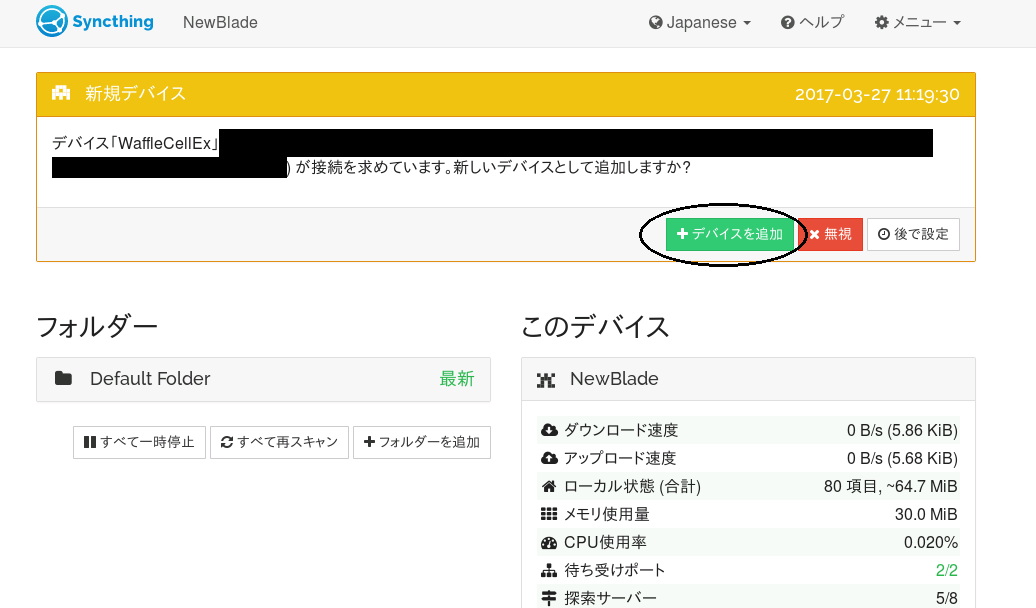Click the memory usage grid icon

(x=548, y=514)
